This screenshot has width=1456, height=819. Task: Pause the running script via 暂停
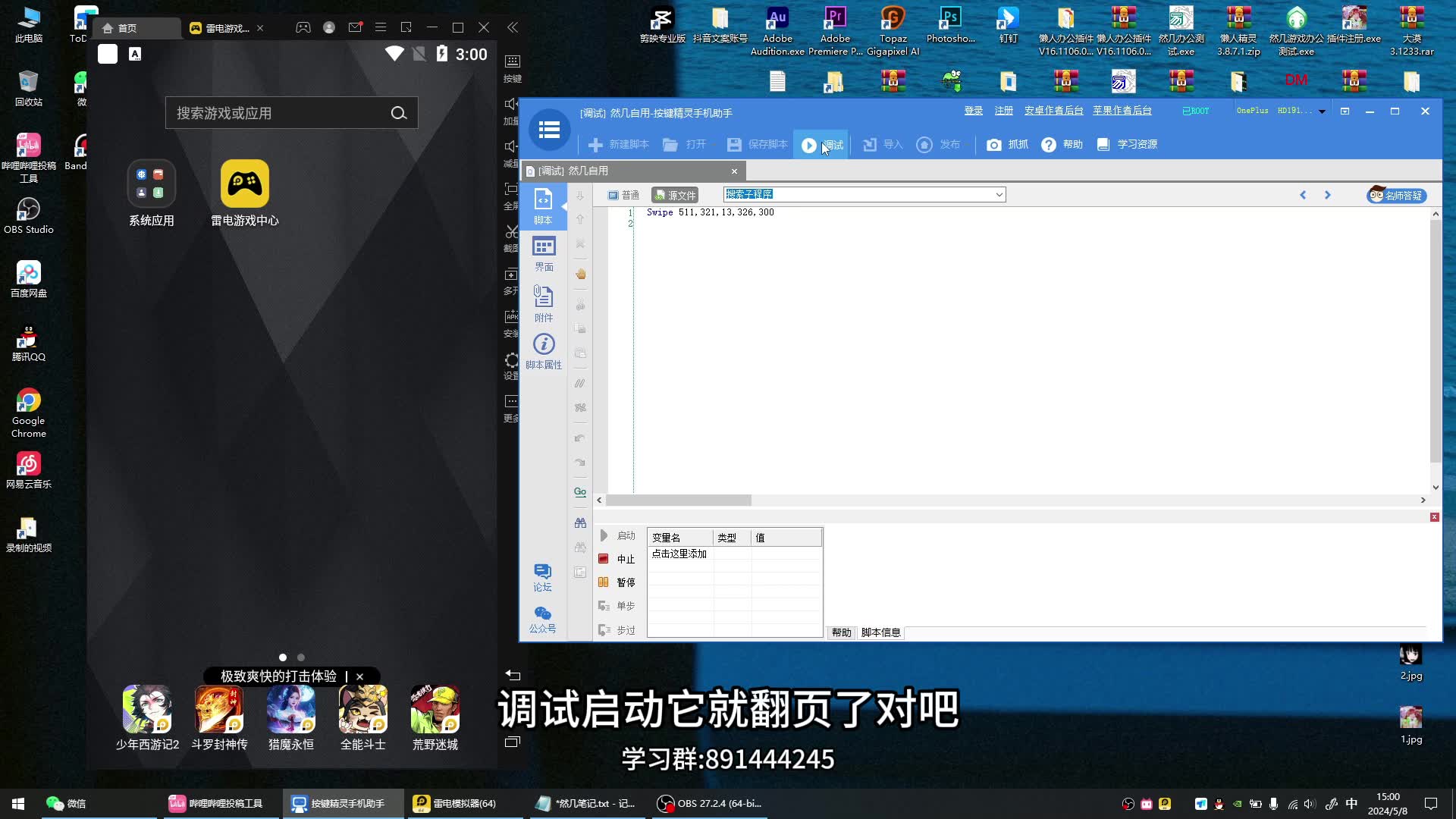click(619, 582)
